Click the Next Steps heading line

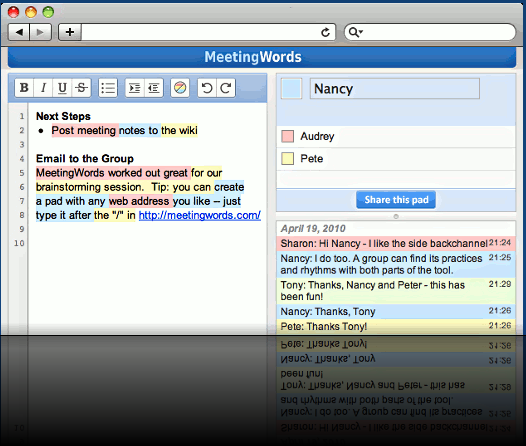point(63,116)
